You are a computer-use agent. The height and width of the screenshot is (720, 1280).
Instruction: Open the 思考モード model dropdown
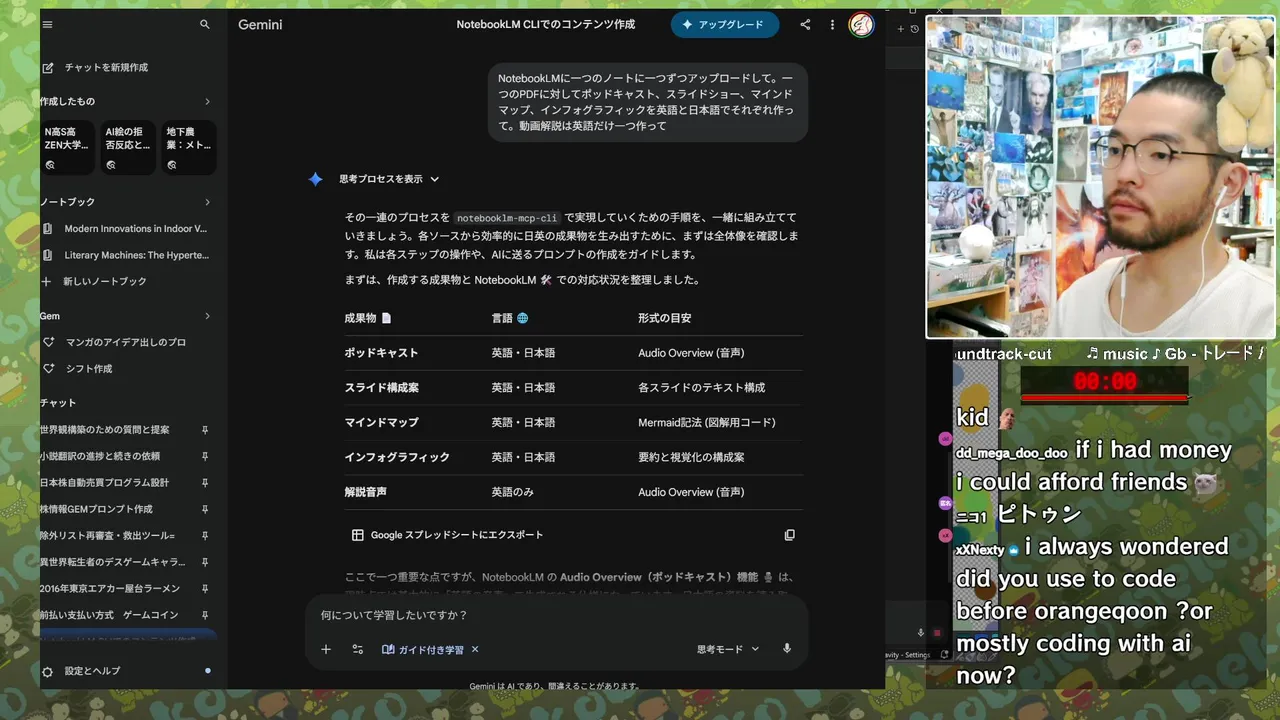pos(728,649)
